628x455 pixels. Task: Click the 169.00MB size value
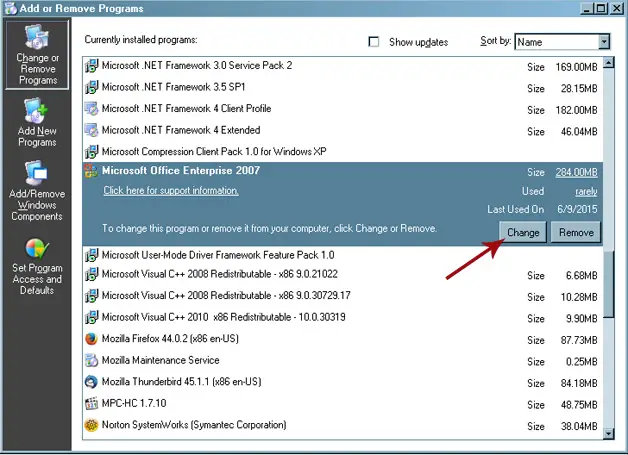[576, 67]
